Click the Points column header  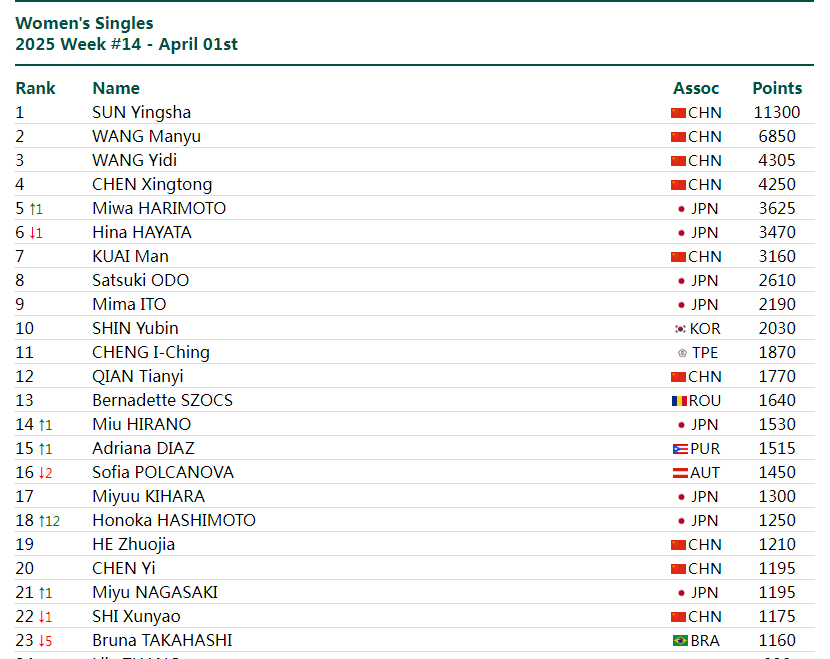click(777, 88)
